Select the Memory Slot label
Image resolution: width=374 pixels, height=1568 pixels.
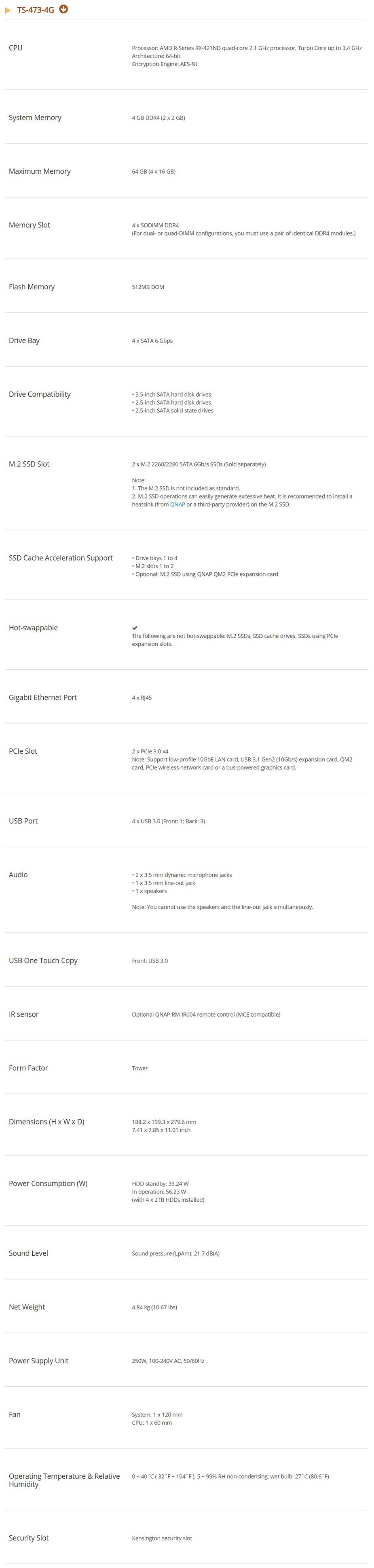tap(29, 225)
